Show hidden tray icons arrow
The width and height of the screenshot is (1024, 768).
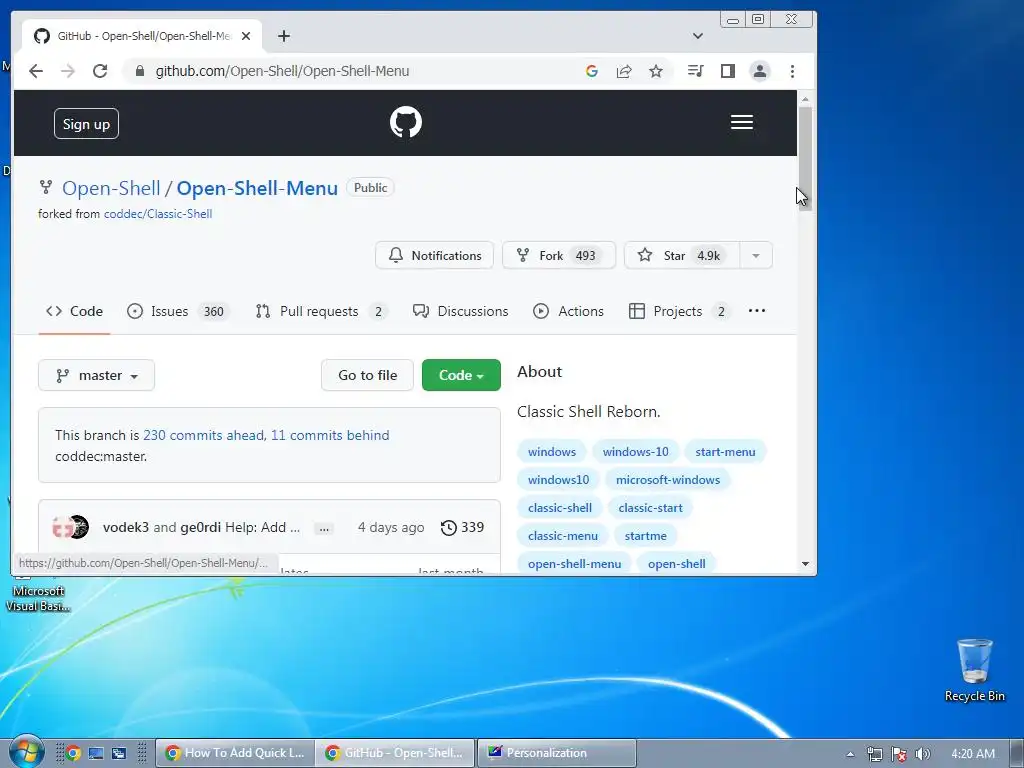click(850, 754)
